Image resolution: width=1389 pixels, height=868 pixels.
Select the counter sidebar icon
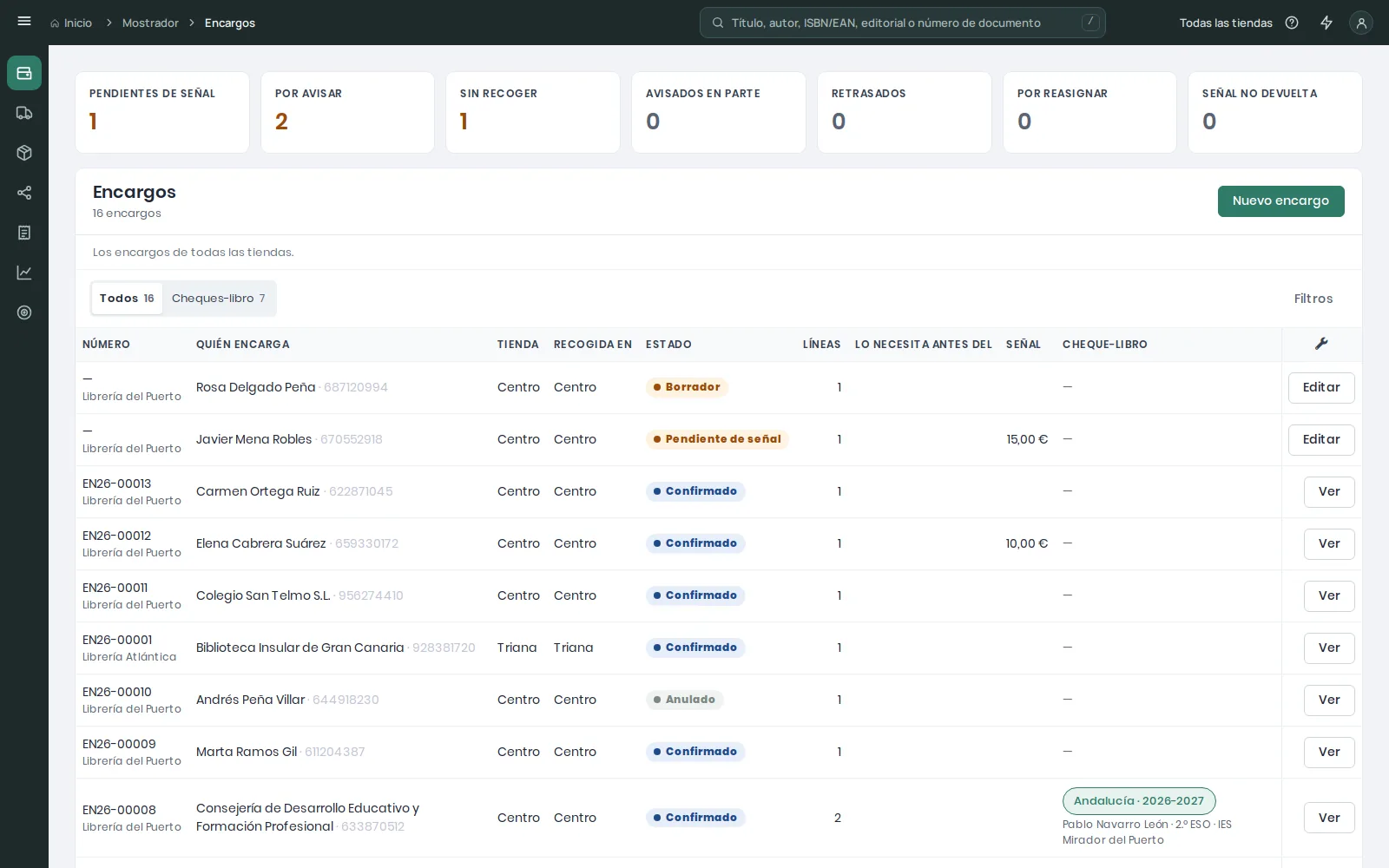tap(24, 73)
